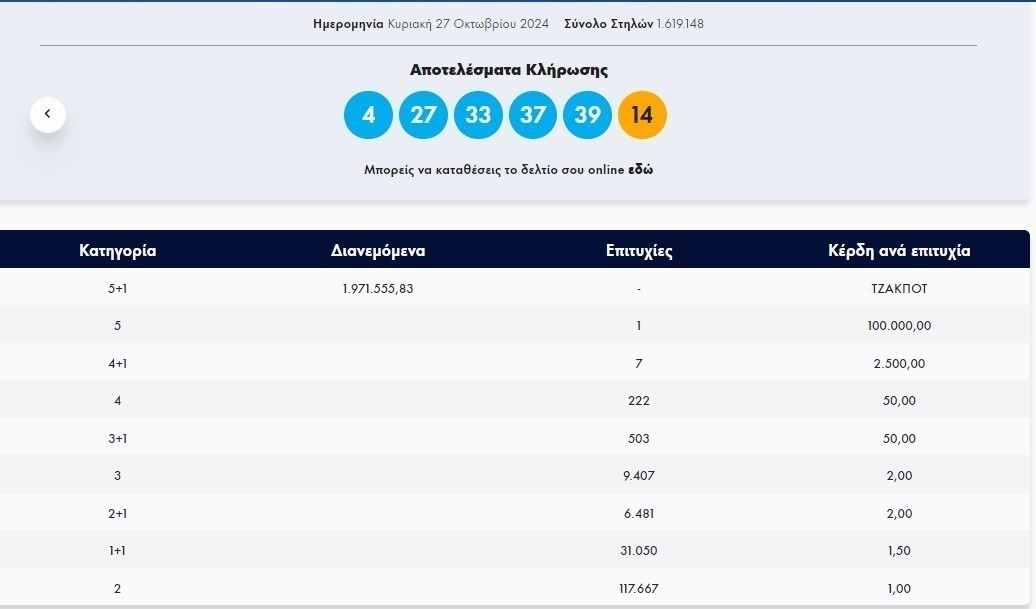
Task: Click the 'Επιτυχίες' column header
Action: pos(638,251)
